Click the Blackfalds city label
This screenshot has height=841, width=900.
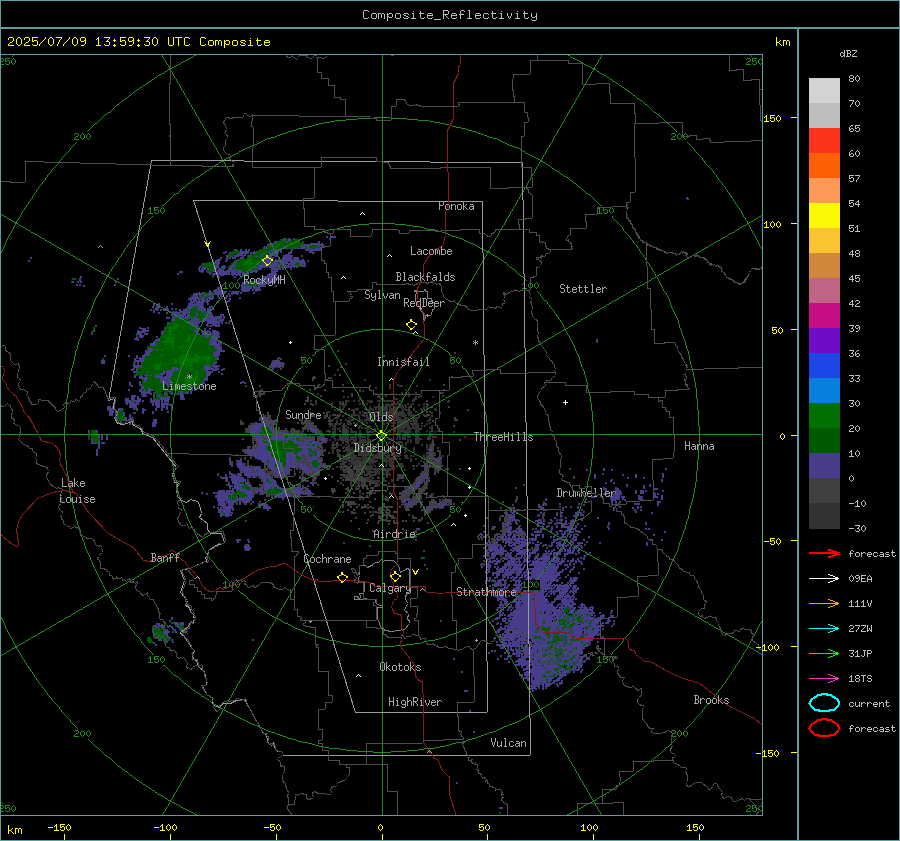click(425, 277)
